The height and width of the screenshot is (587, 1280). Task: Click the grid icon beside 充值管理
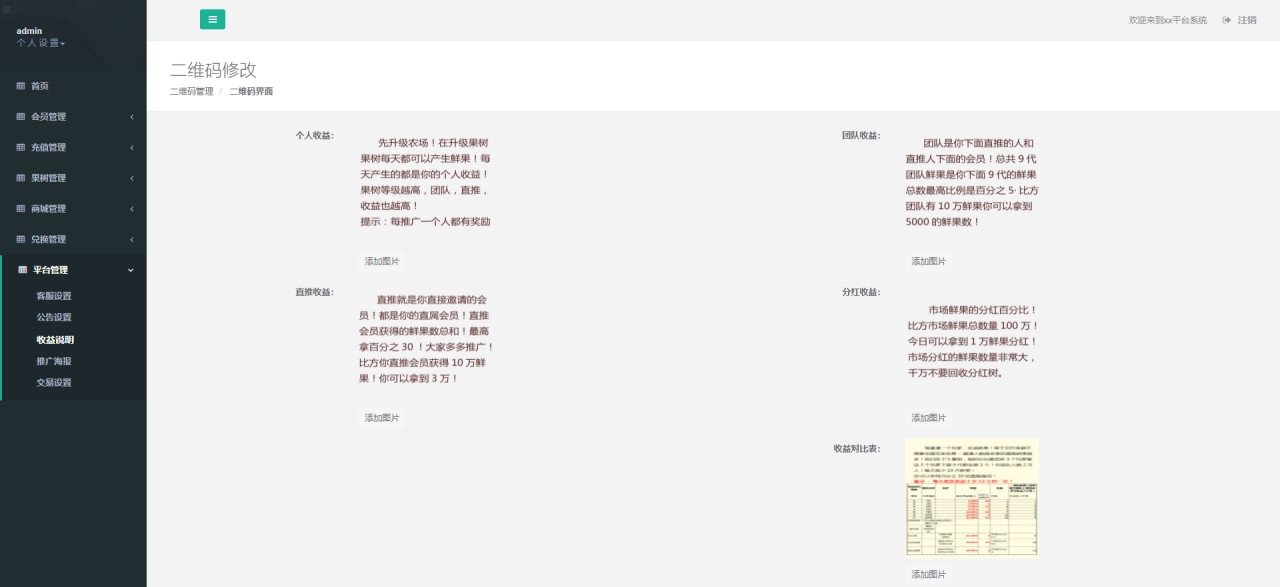pyautogui.click(x=21, y=147)
